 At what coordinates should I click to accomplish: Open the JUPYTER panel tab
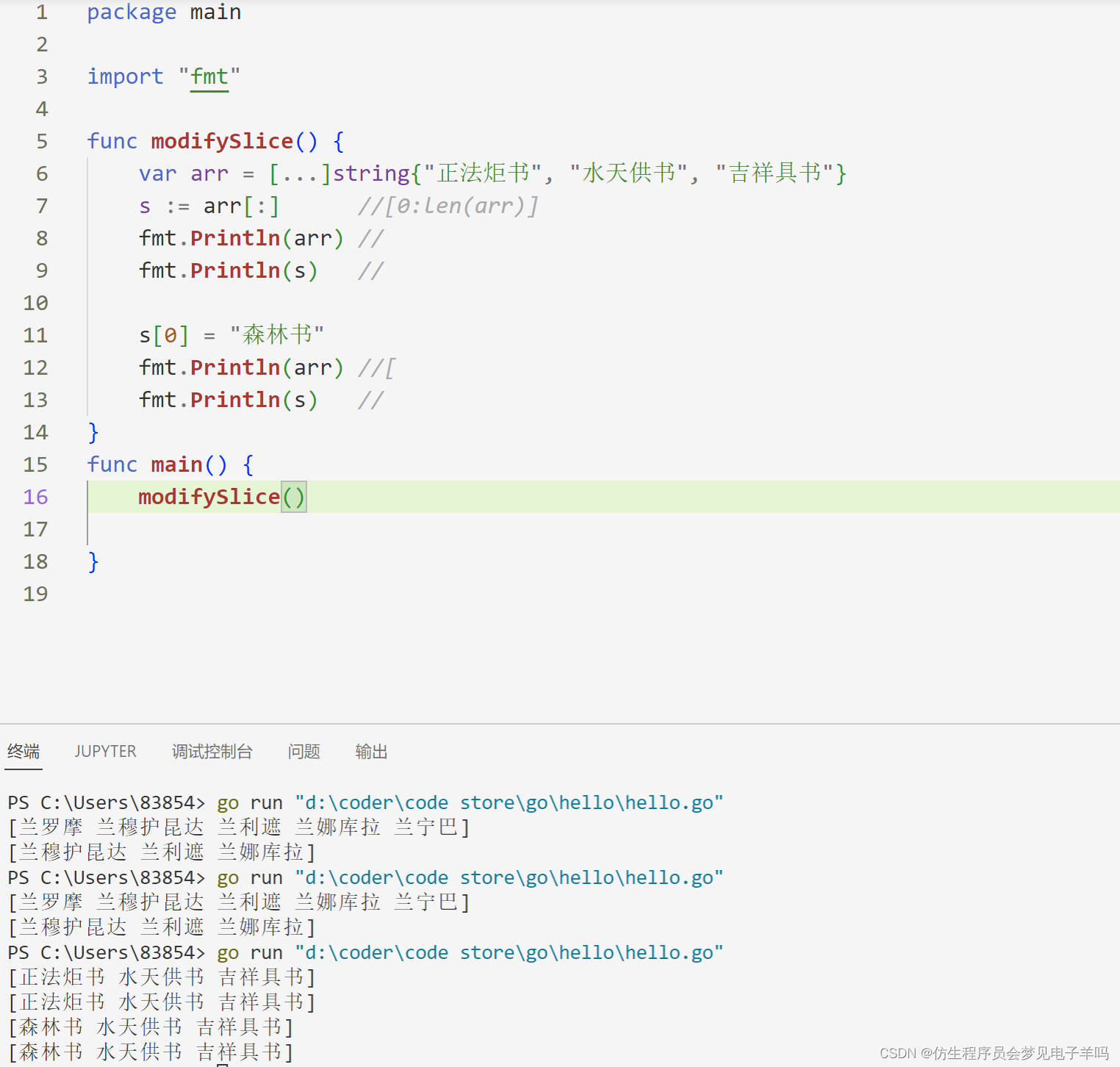pyautogui.click(x=105, y=751)
